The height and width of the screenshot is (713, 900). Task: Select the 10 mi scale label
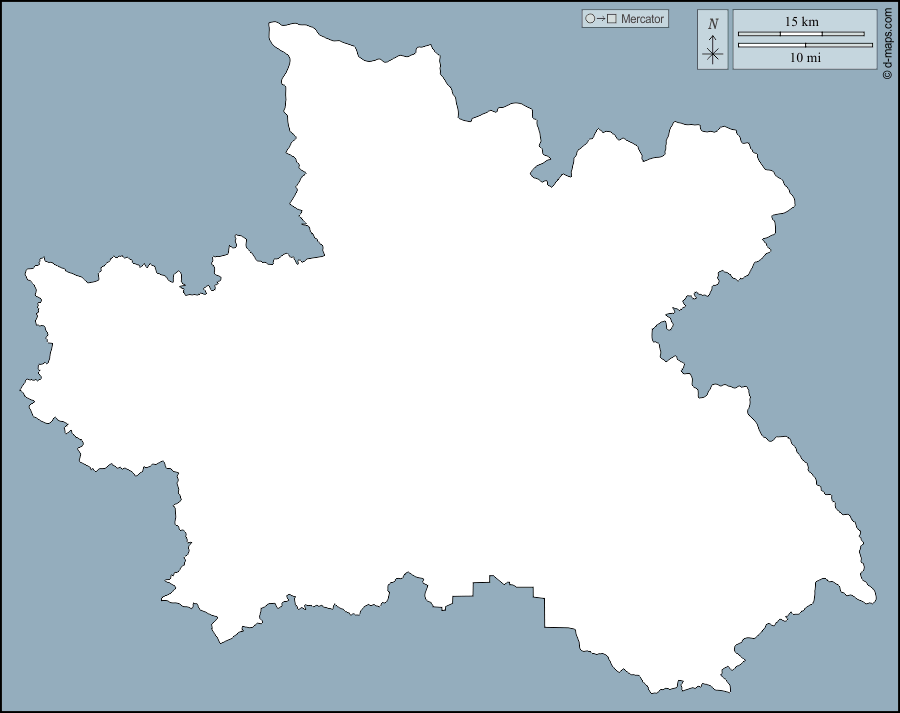pyautogui.click(x=805, y=58)
